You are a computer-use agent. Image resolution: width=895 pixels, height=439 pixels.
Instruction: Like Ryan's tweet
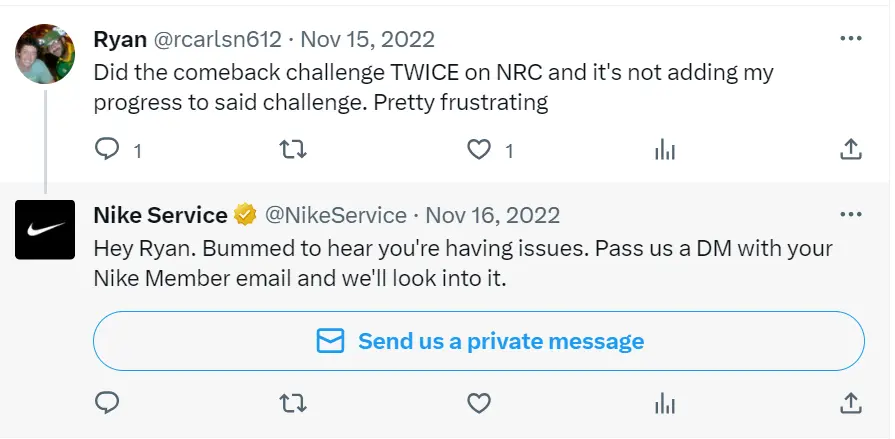(x=480, y=150)
